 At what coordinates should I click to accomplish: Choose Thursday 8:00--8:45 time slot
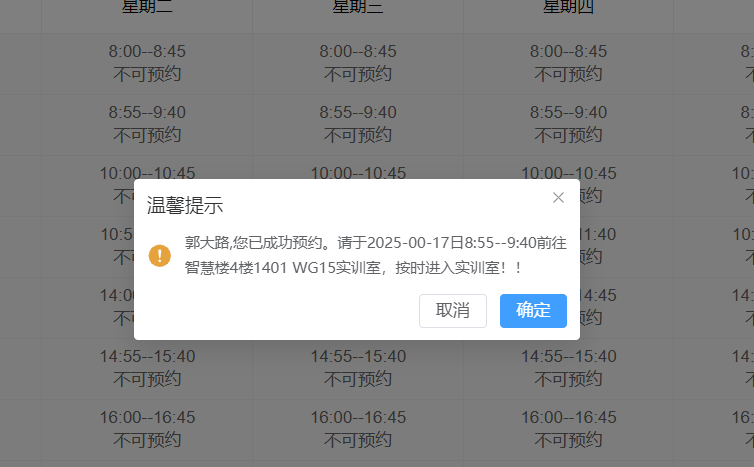(x=568, y=62)
